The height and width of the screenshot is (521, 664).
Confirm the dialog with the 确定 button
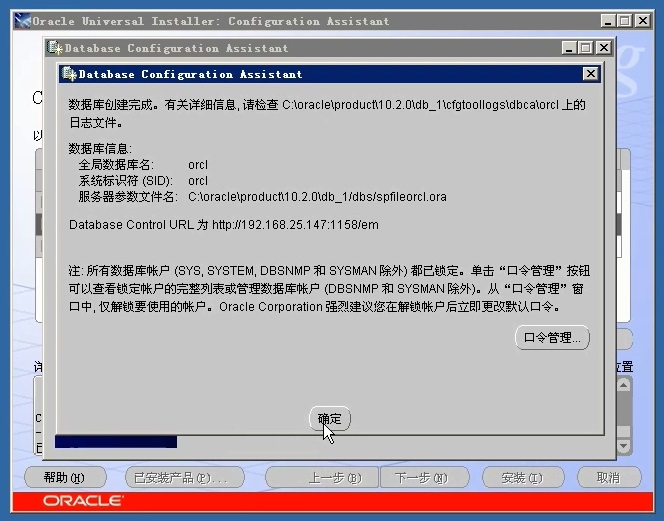click(330, 419)
